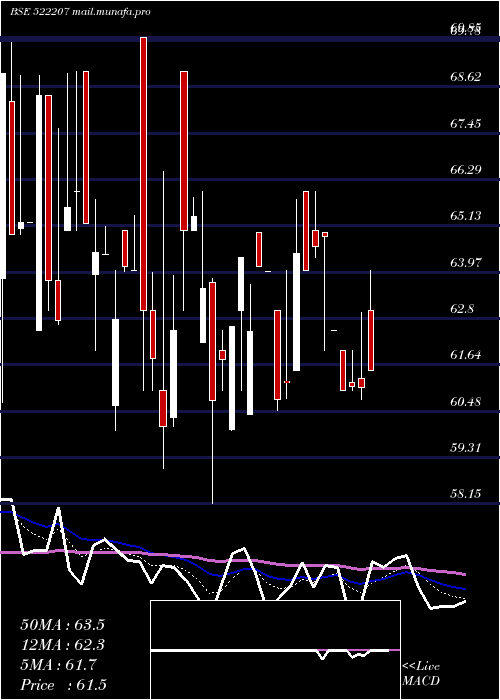Click the 61.64 price axis label
Viewport: 500px width, 700px height.
tap(466, 355)
